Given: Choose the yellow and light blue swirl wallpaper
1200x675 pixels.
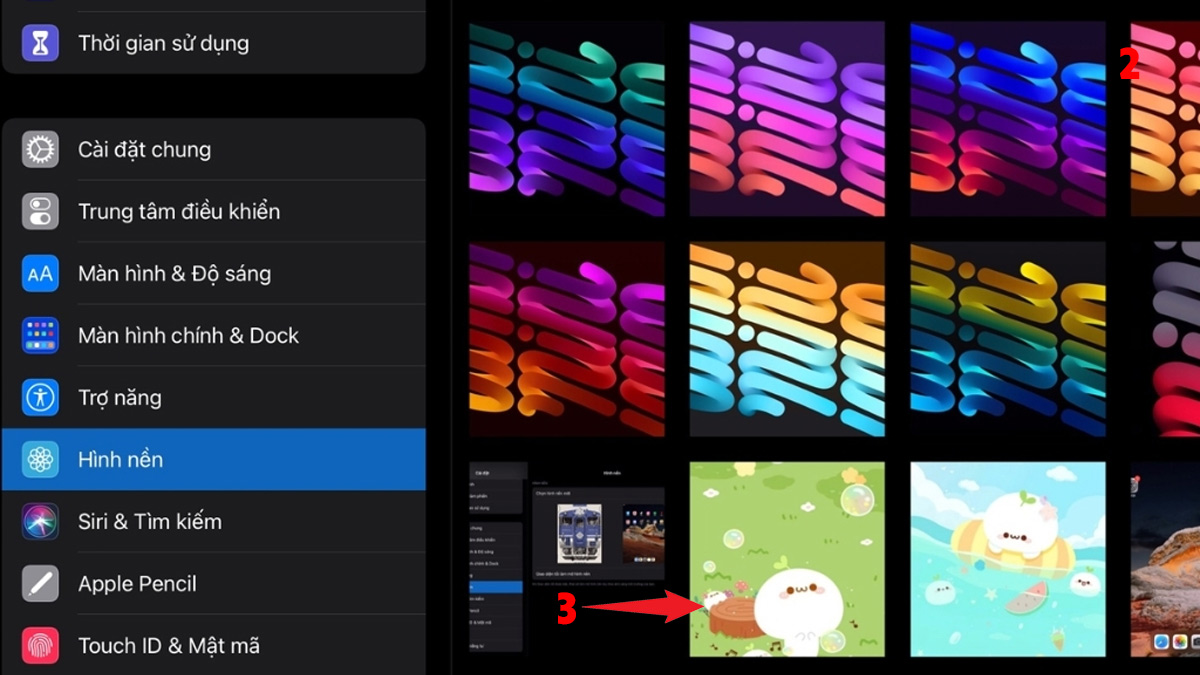Looking at the screenshot, I should [787, 339].
